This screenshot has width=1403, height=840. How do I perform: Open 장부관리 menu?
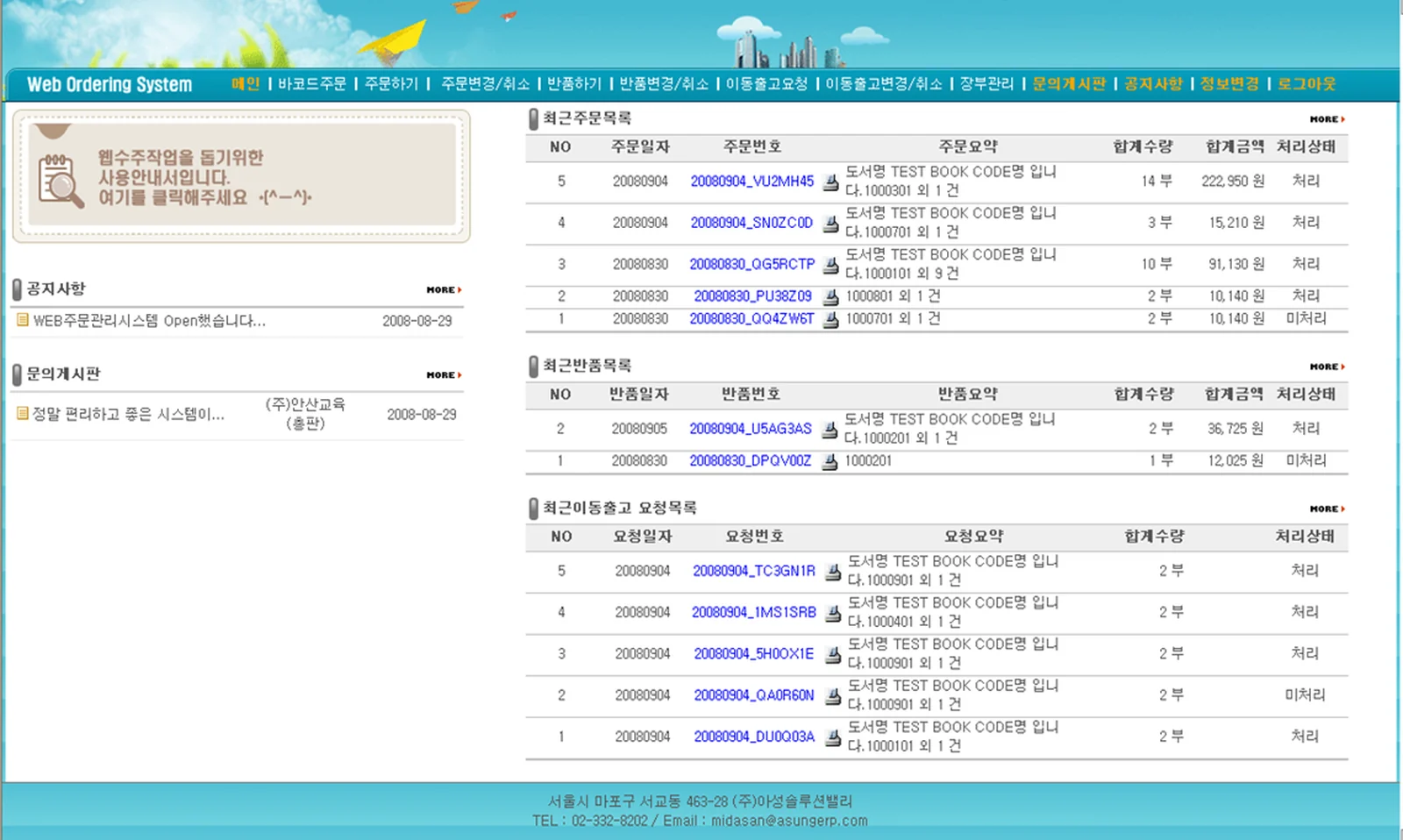[986, 84]
